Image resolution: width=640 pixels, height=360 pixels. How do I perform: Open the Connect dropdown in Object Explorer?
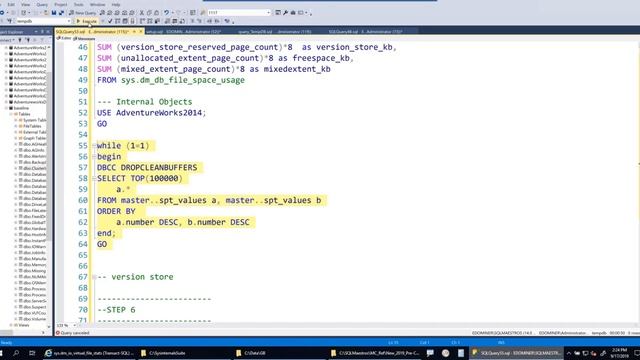pyautogui.click(x=7, y=40)
